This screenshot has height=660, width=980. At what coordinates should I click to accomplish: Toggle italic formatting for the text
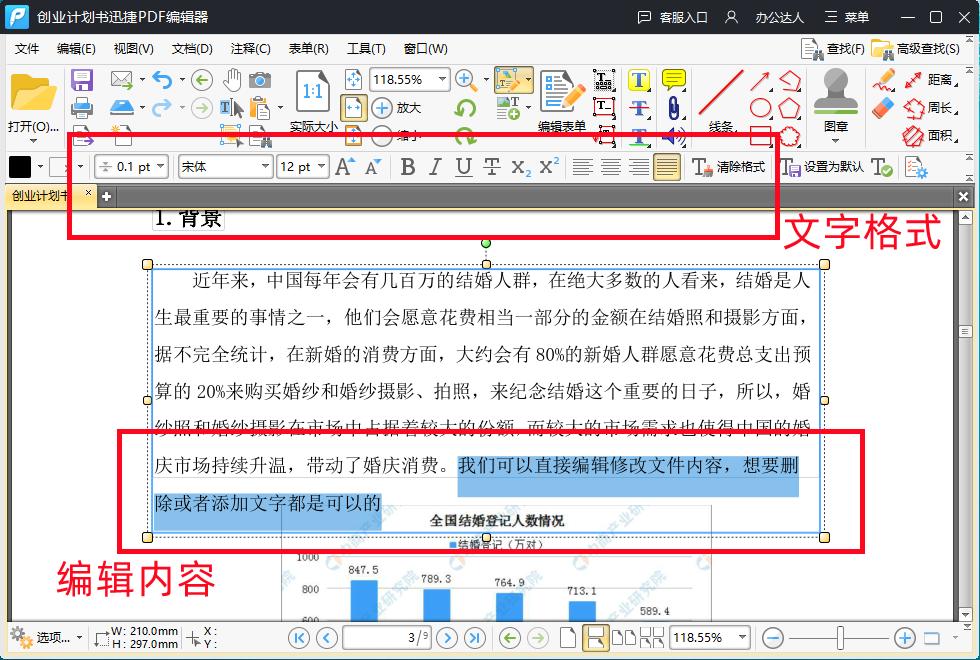click(x=434, y=167)
